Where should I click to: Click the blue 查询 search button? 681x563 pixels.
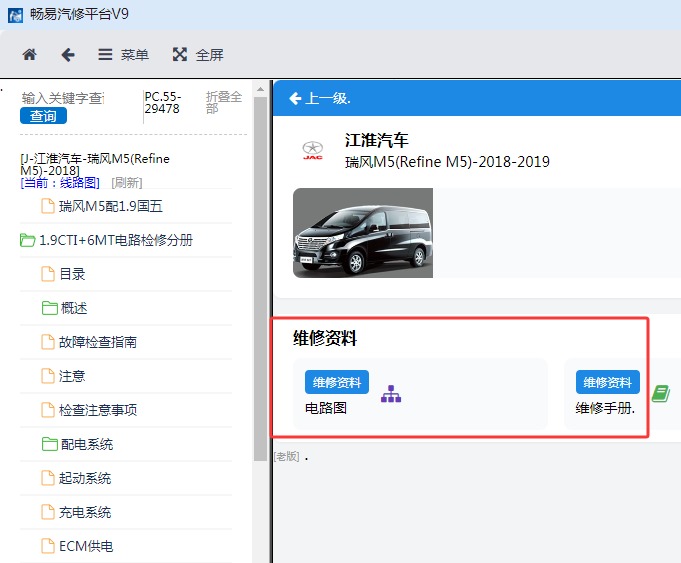click(x=43, y=116)
